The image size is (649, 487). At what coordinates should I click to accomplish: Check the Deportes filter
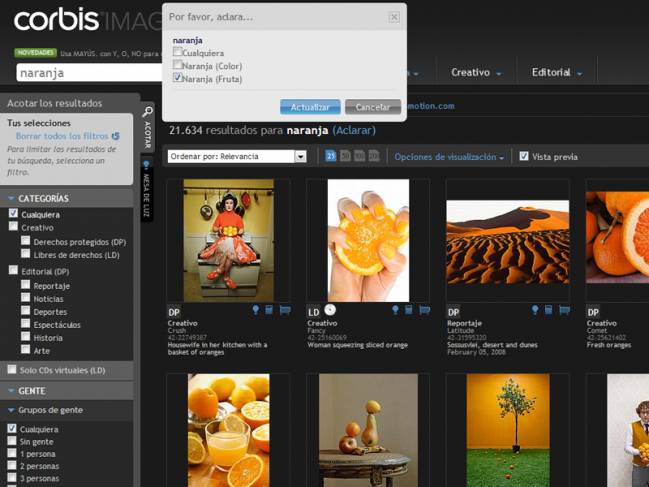click(x=26, y=310)
